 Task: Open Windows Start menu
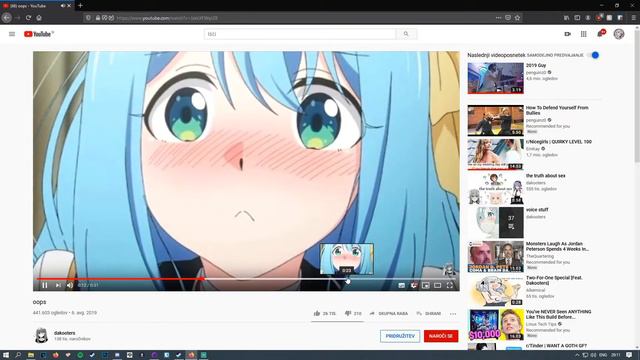pos(6,355)
